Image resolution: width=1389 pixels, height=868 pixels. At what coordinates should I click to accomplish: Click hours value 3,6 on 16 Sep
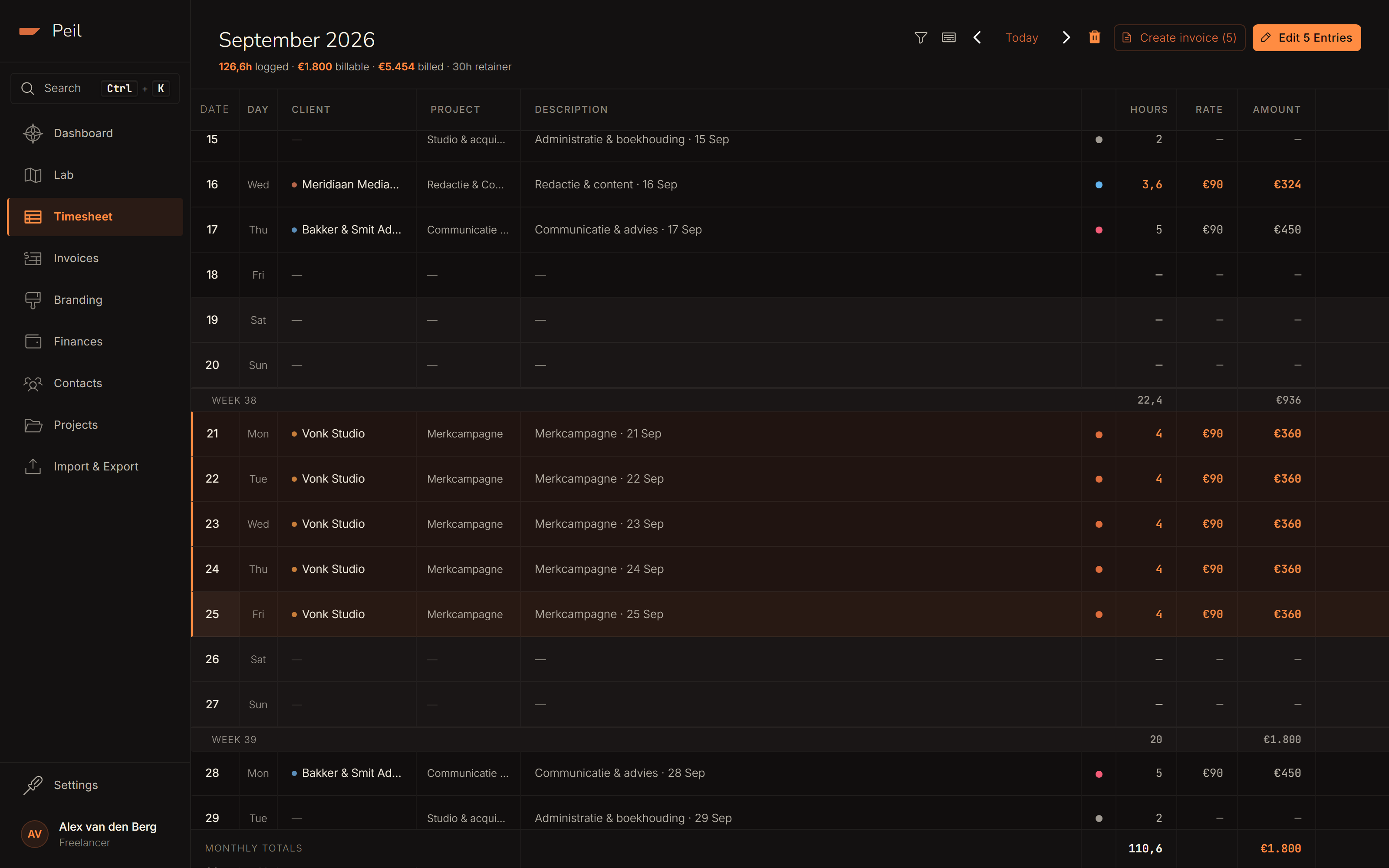click(x=1152, y=185)
